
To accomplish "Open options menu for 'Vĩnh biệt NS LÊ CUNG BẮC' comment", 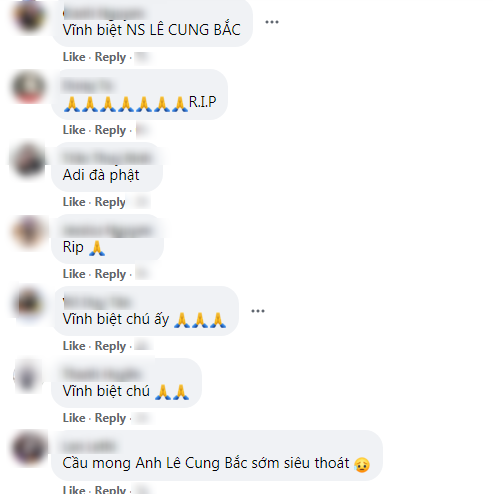I will 272,22.
